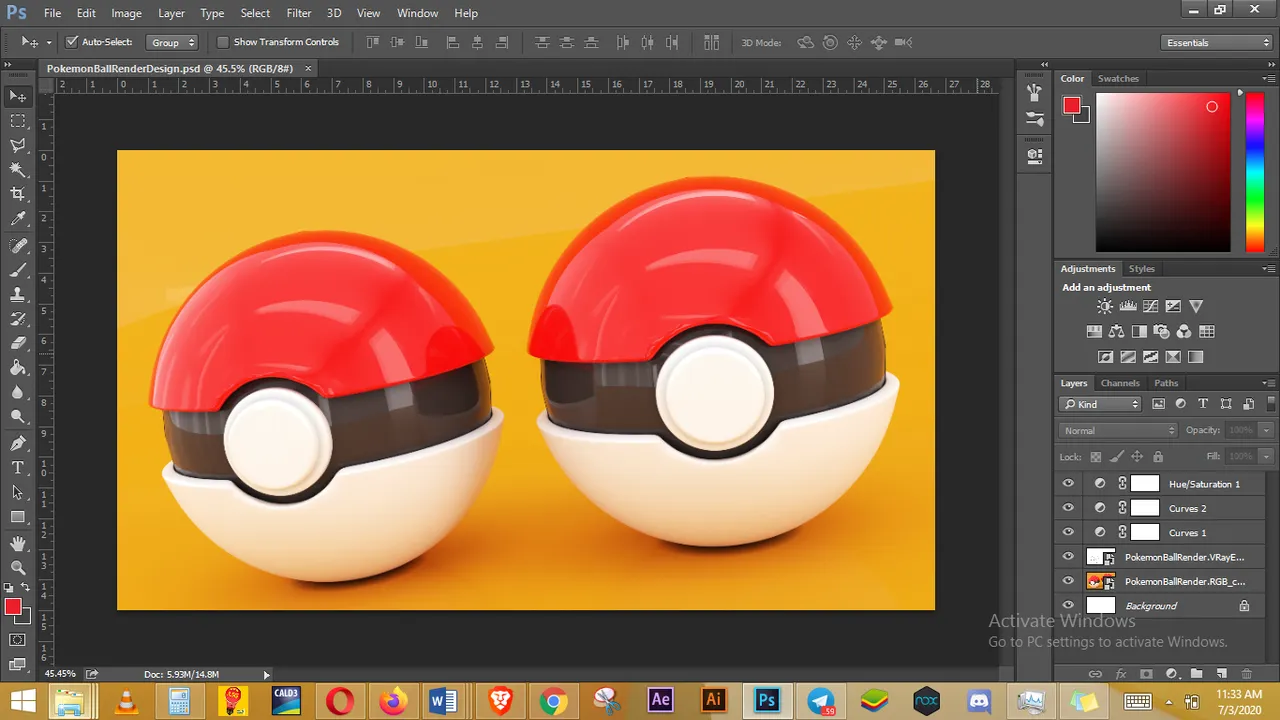Add a Curves adjustment from Adjustments panel
Image resolution: width=1280 pixels, height=720 pixels.
pyautogui.click(x=1151, y=307)
